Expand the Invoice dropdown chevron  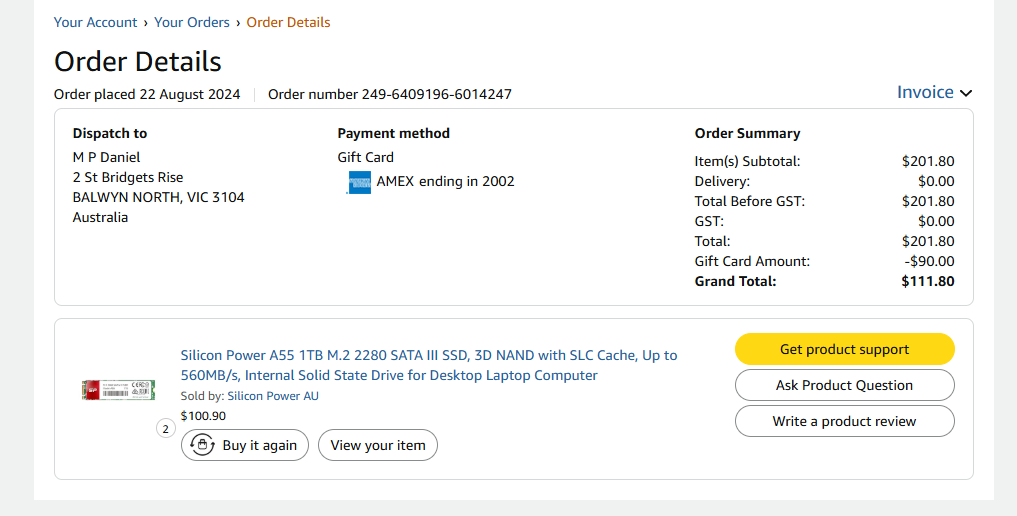tap(966, 93)
